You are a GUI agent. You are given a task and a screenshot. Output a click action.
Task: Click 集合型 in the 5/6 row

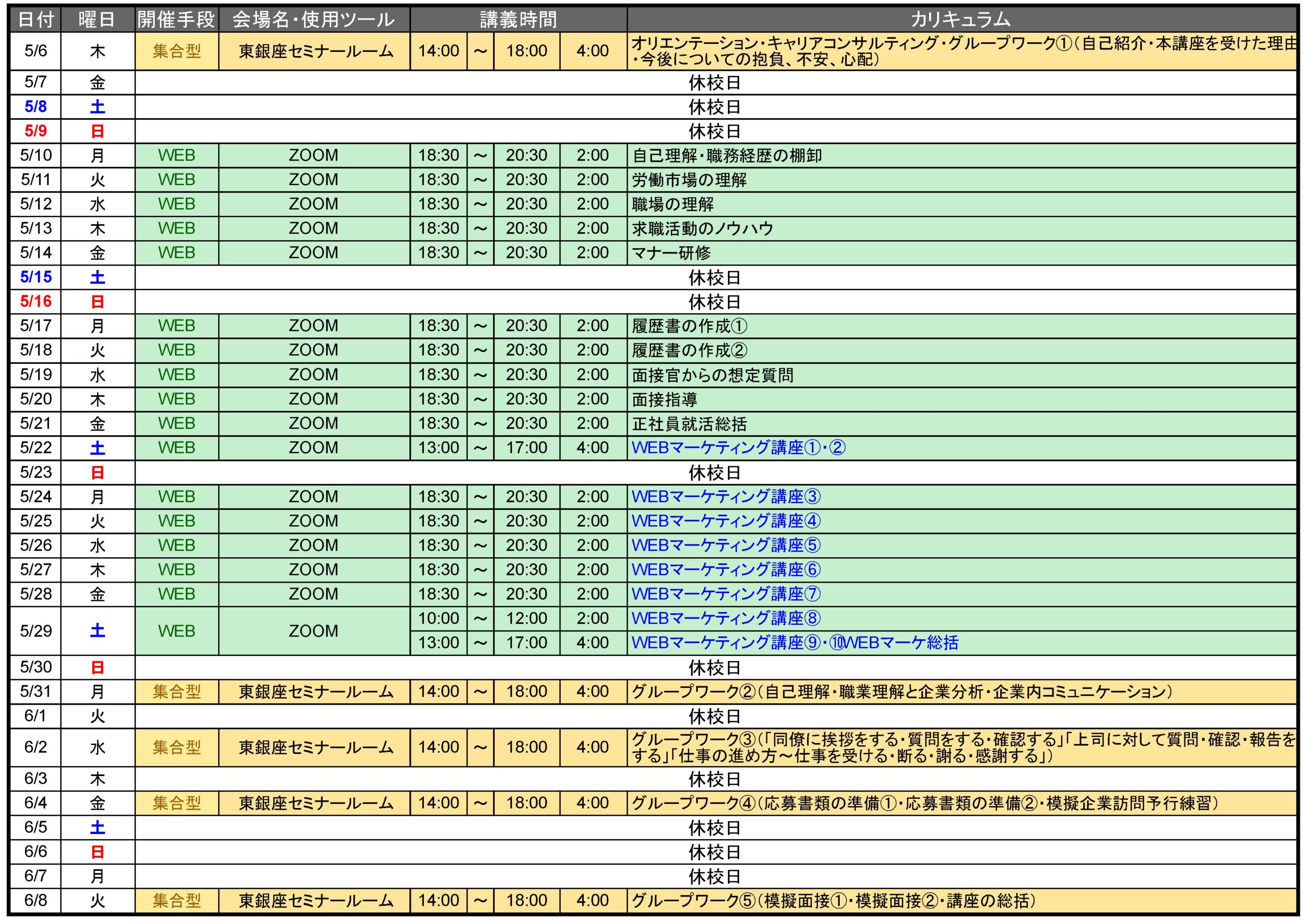click(177, 51)
